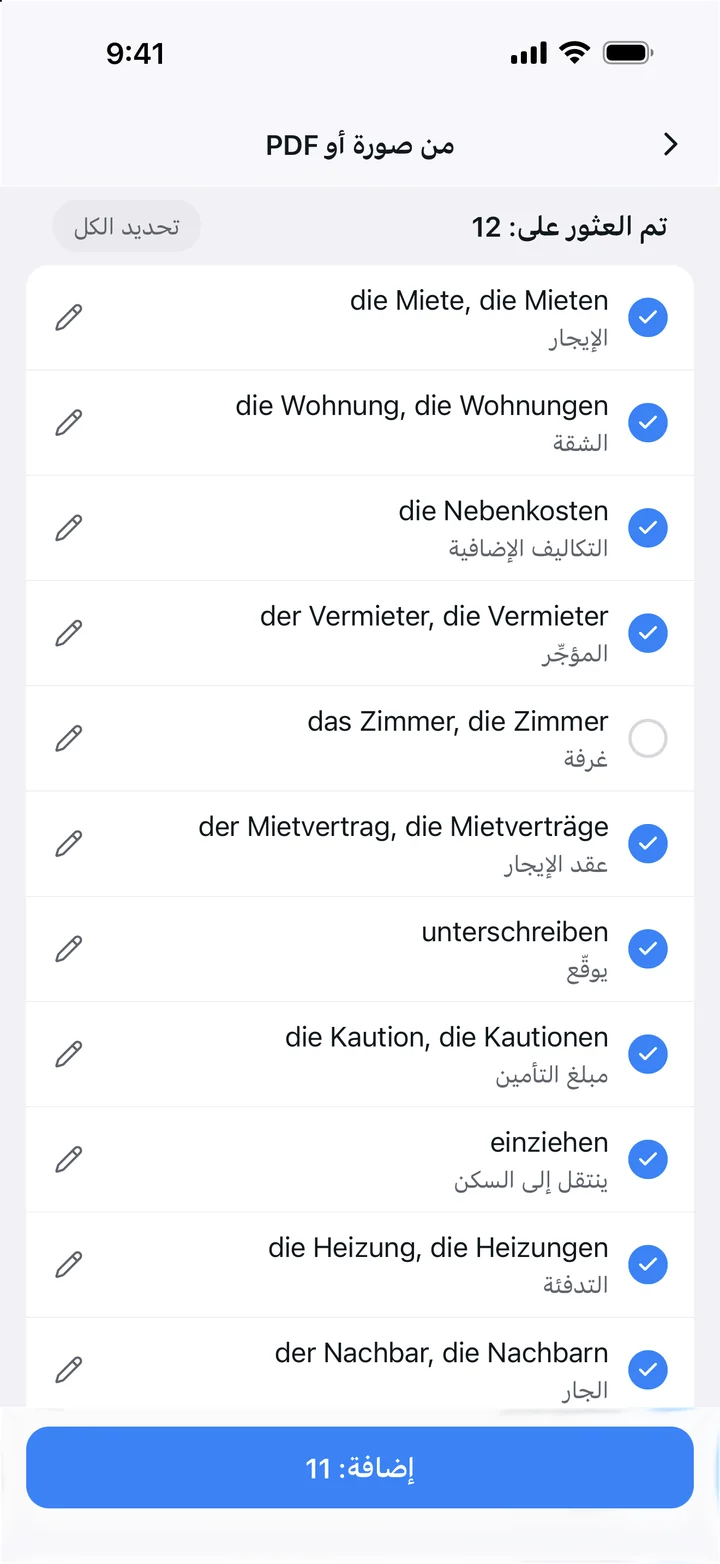Viewport: 720px width, 1564px height.
Task: Edit the 'unterschreiben' vocabulary entry
Action: [68, 949]
